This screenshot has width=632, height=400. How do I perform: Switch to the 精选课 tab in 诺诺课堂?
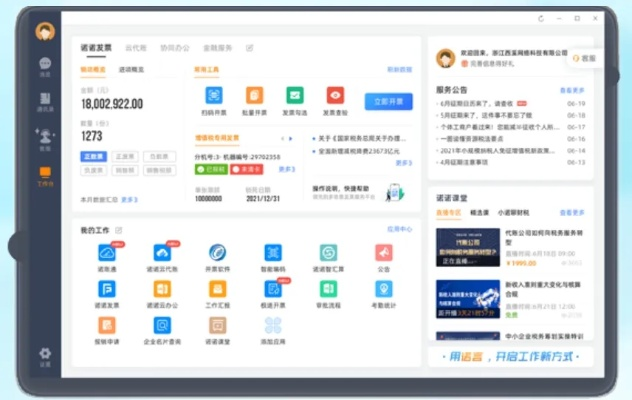(x=480, y=212)
